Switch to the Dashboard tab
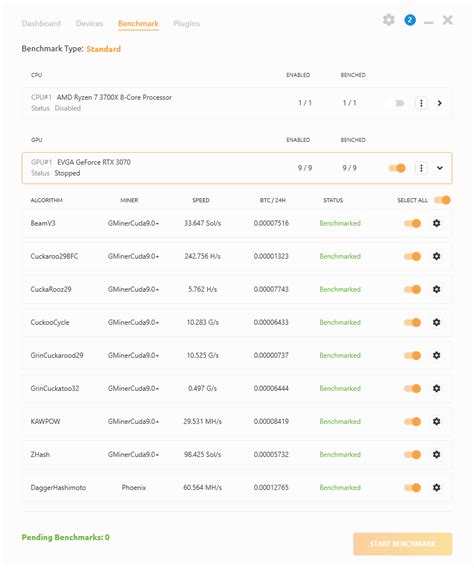474x568 pixels. pos(41,24)
